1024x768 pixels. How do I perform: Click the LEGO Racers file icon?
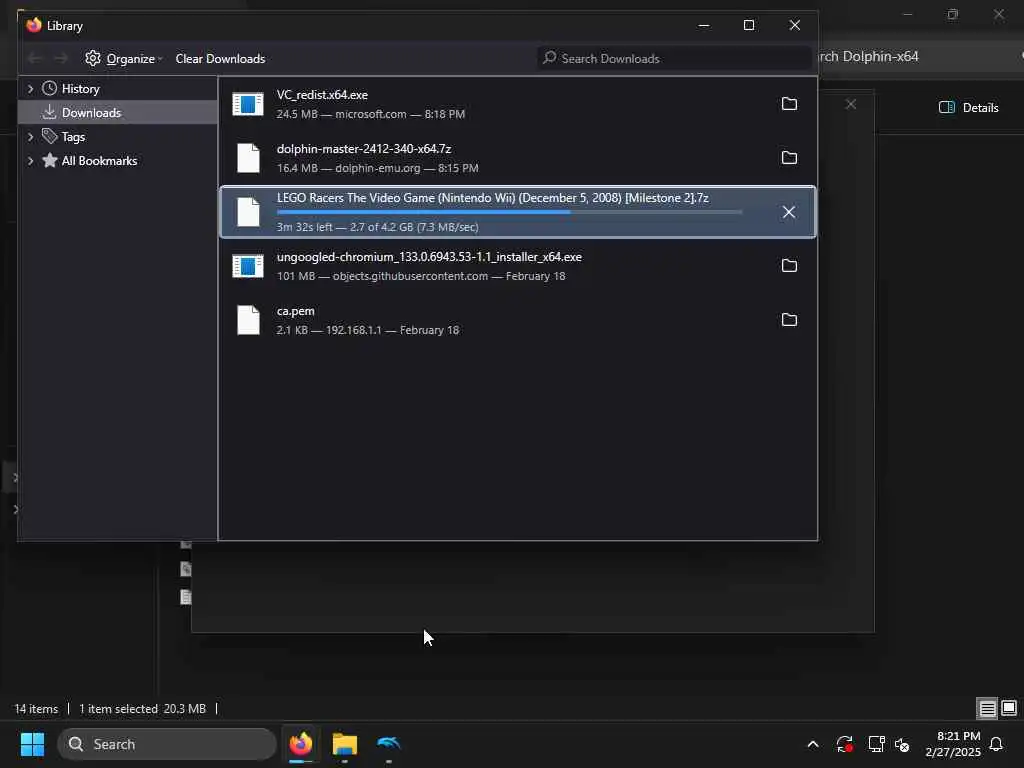248,212
